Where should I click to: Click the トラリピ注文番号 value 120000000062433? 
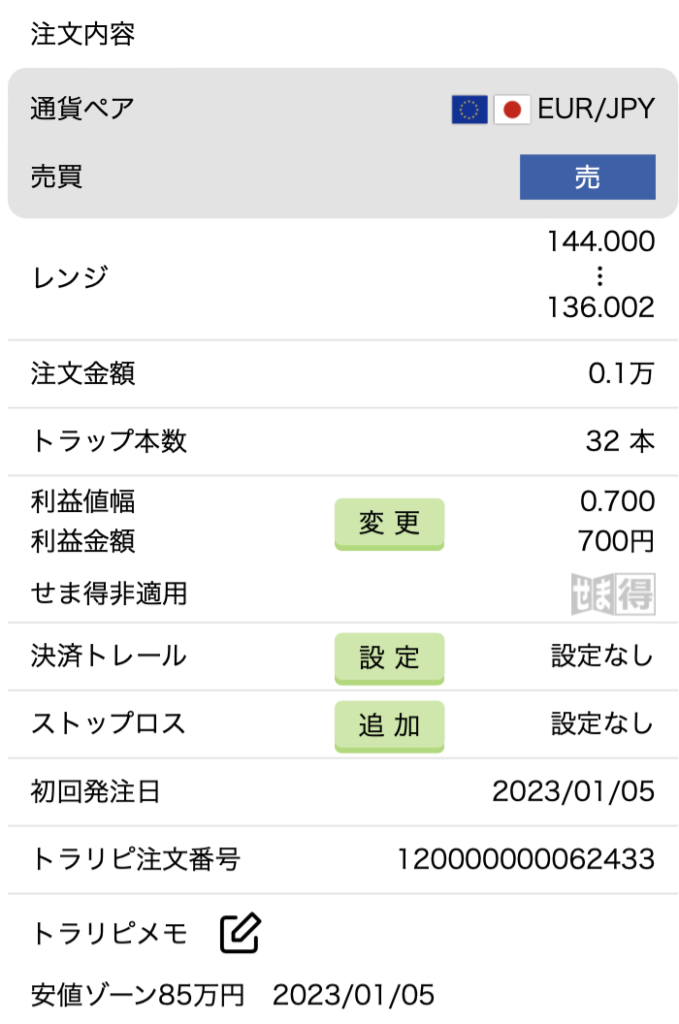coord(526,859)
